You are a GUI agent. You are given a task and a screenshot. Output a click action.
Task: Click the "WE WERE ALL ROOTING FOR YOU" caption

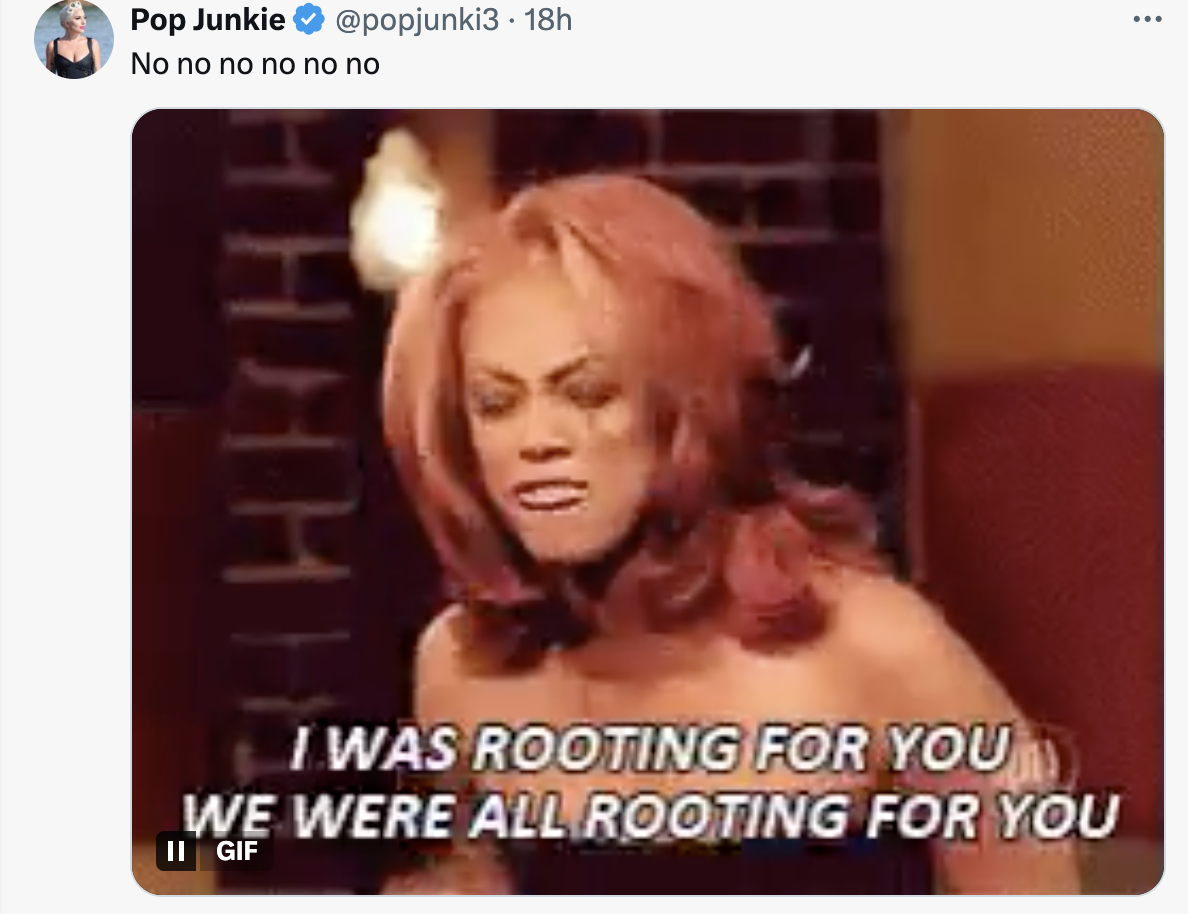tap(650, 815)
